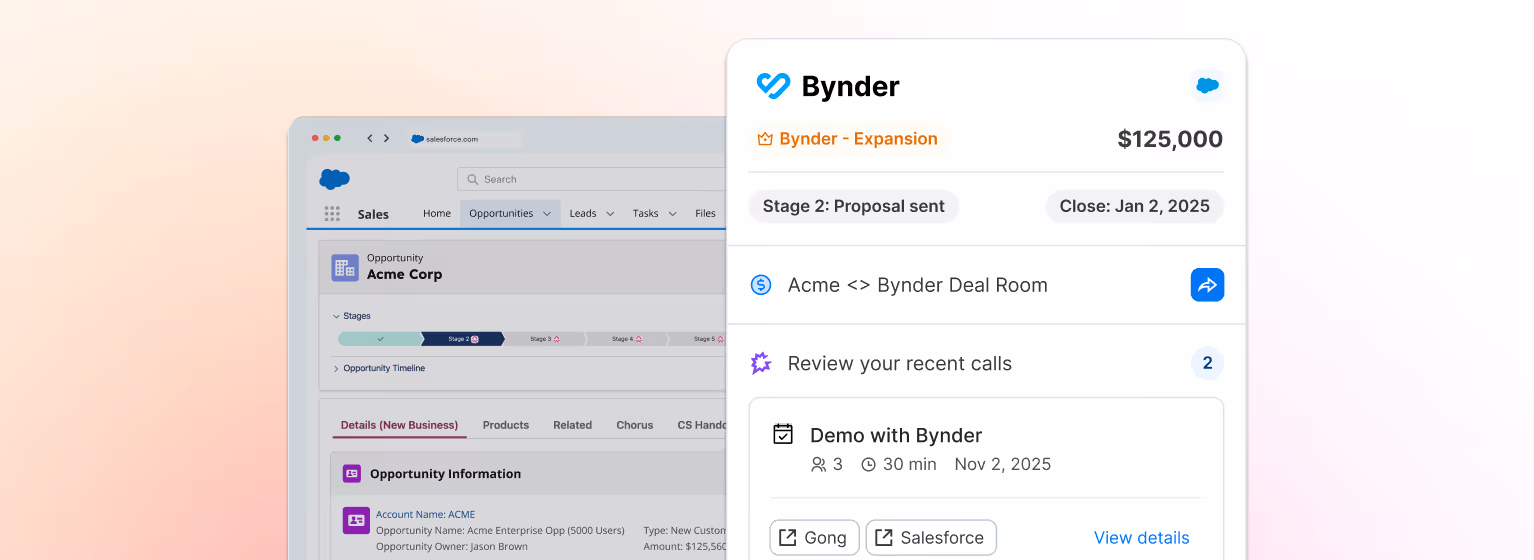Select Stage 3 in the stage path
Image resolution: width=1534 pixels, height=560 pixels.
pos(544,339)
